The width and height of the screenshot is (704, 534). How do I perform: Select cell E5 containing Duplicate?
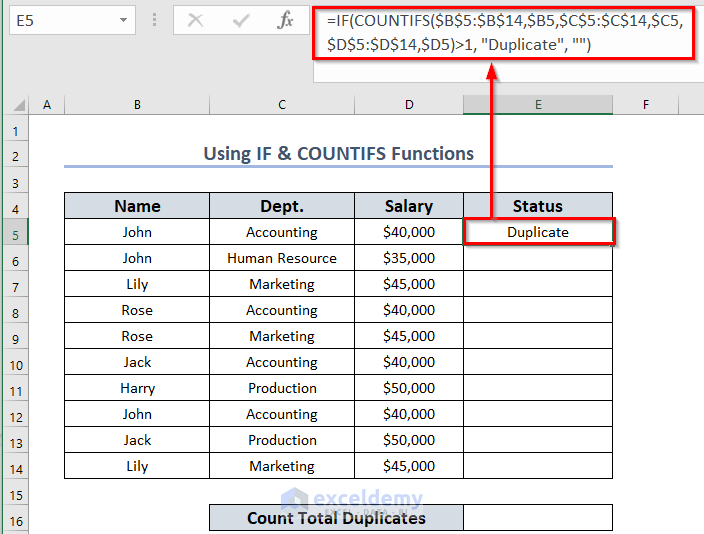tap(538, 232)
